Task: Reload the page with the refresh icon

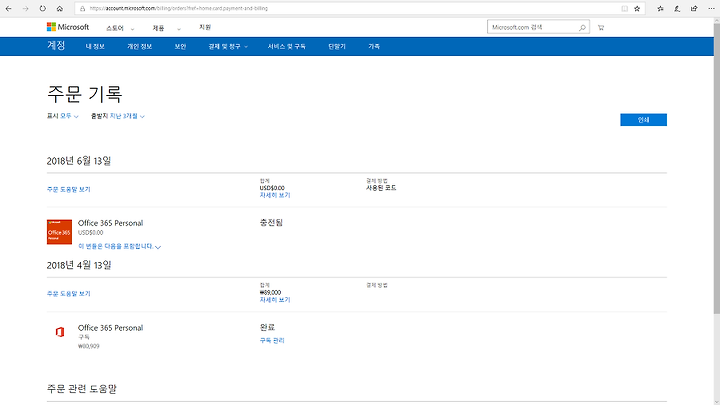Action: [43, 8]
